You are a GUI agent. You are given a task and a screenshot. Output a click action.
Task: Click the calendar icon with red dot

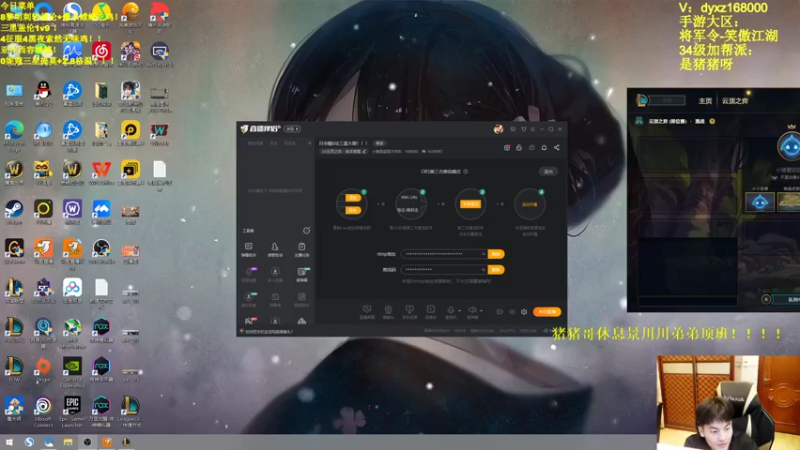tap(507, 147)
